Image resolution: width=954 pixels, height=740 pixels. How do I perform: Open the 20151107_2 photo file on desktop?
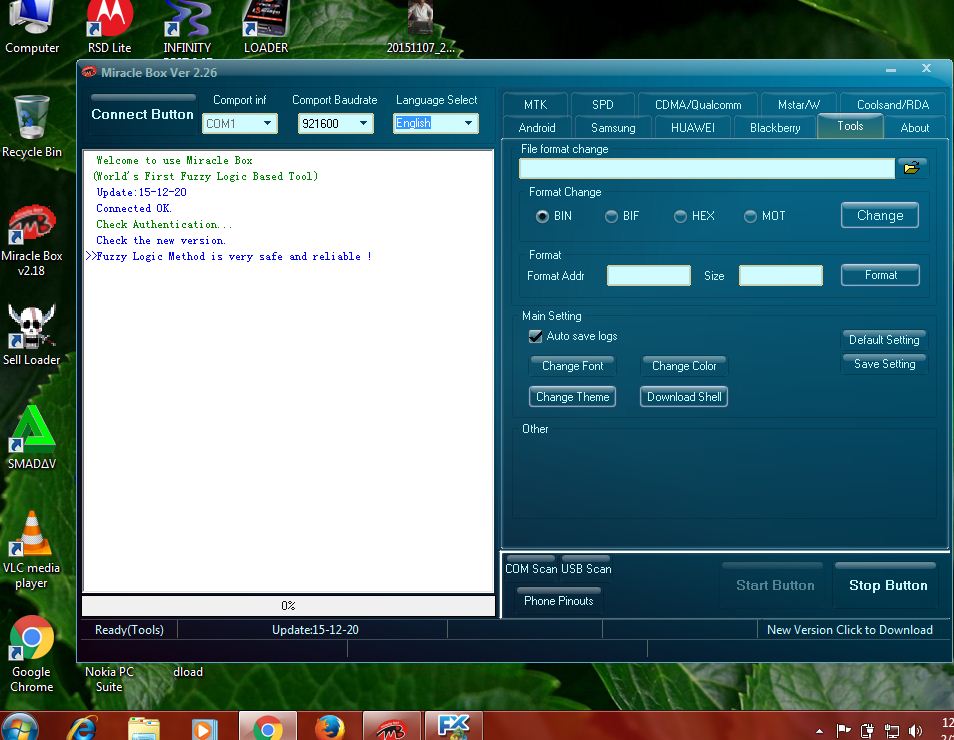click(x=420, y=27)
